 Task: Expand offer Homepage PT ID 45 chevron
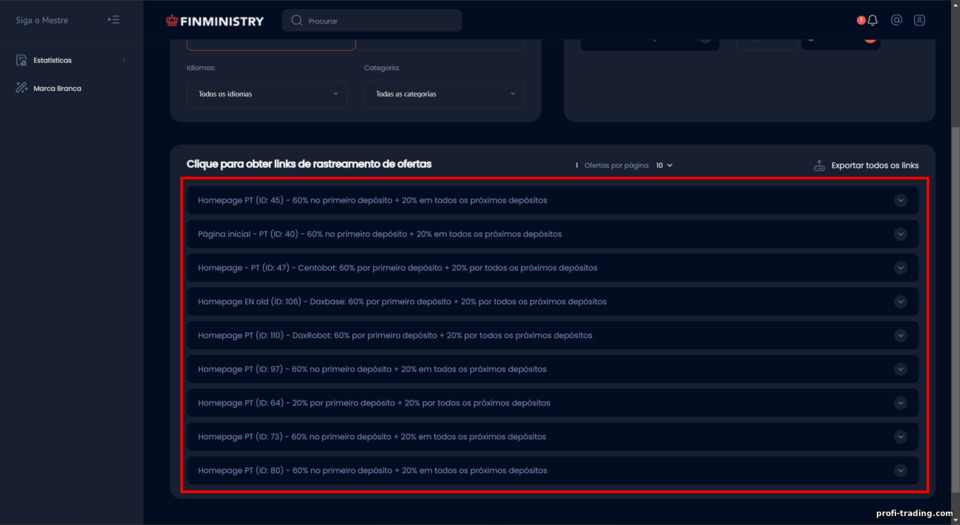900,200
